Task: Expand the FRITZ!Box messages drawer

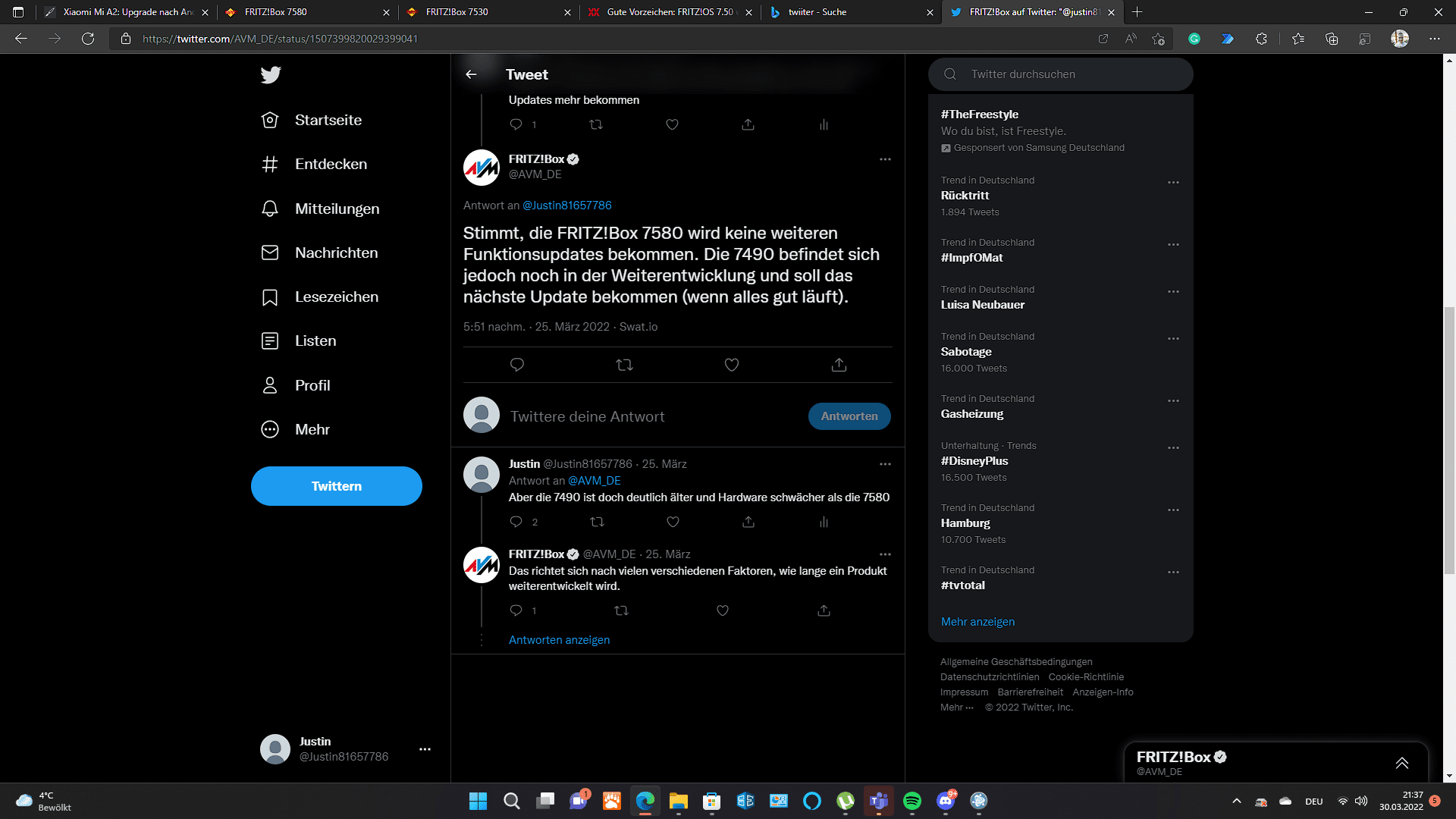Action: click(x=1401, y=763)
